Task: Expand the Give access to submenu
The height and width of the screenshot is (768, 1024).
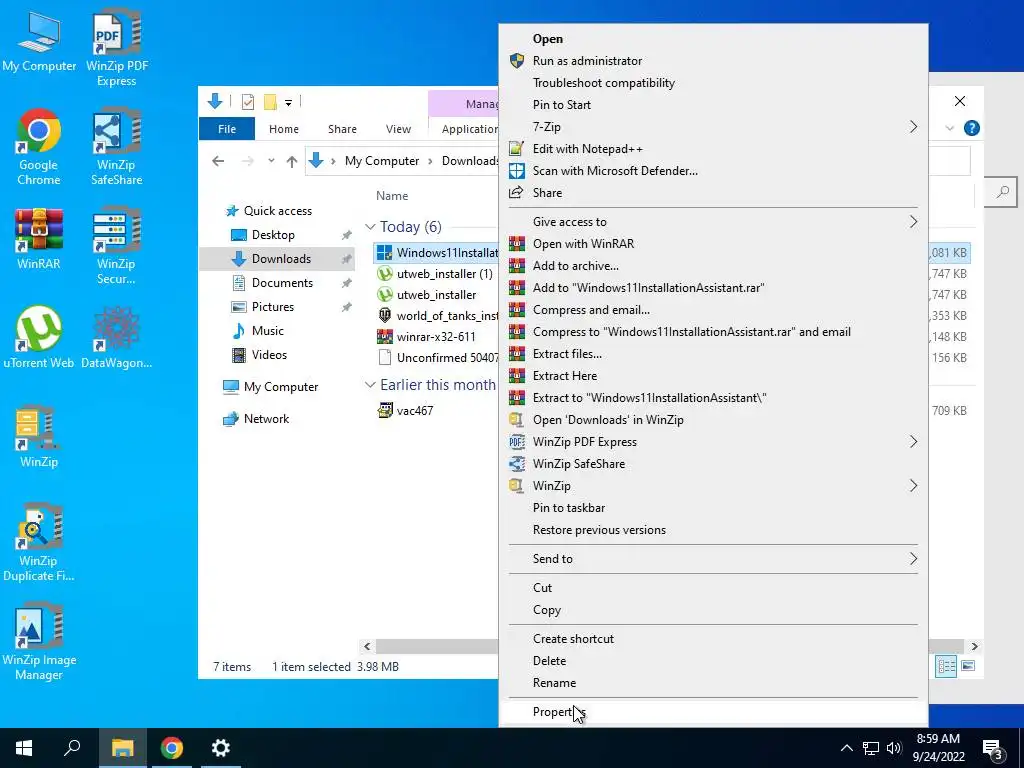Action: (x=713, y=222)
